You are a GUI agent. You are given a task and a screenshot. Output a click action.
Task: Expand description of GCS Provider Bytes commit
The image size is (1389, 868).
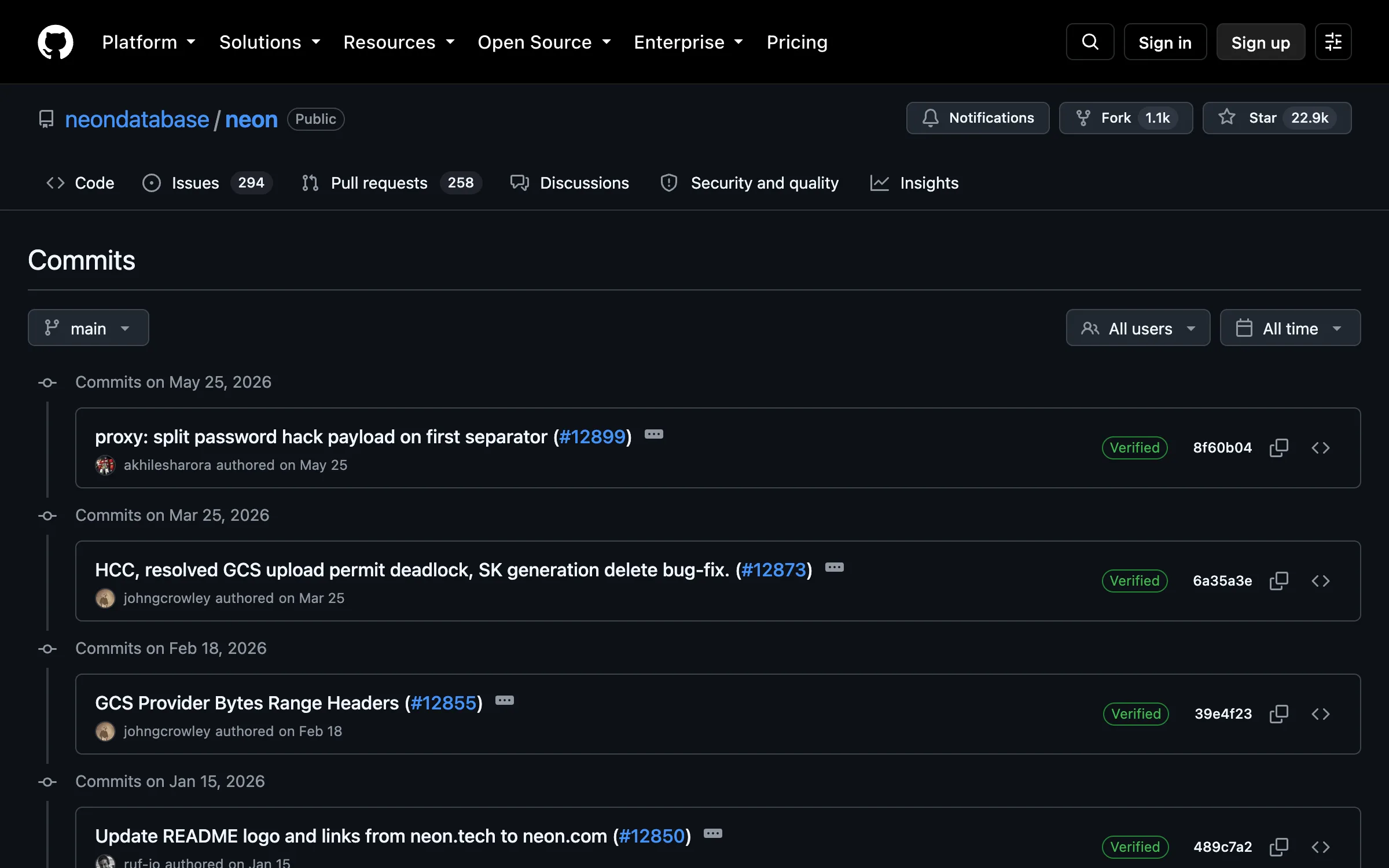(505, 701)
